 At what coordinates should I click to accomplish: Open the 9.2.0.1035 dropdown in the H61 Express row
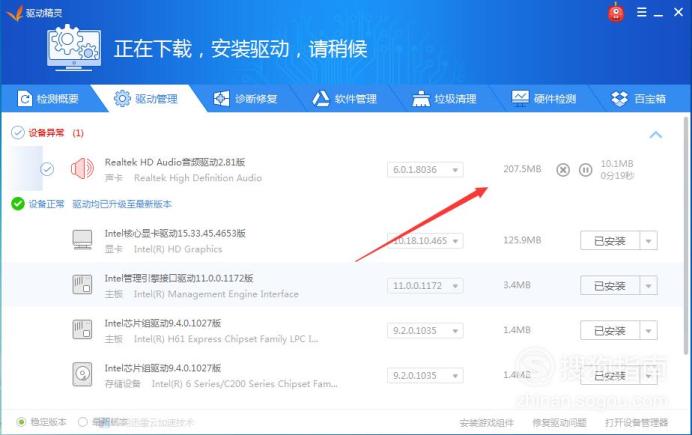coord(425,331)
